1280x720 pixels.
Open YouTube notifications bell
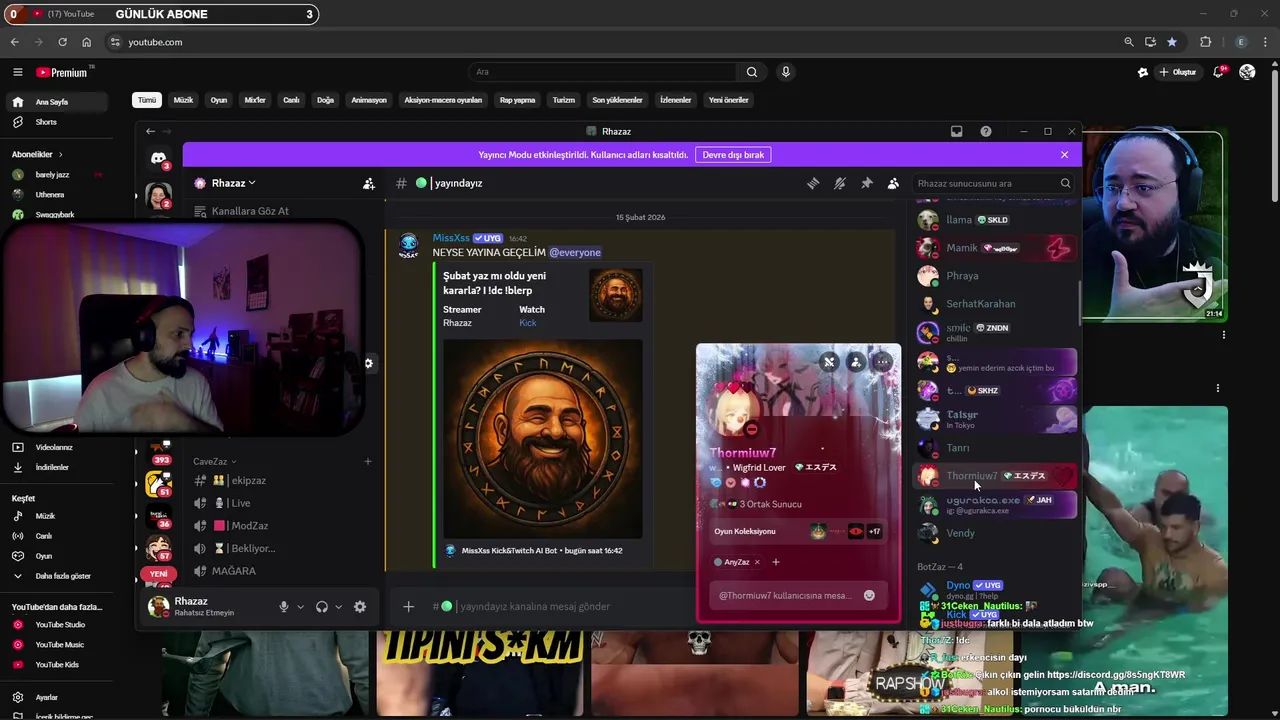coord(1218,72)
